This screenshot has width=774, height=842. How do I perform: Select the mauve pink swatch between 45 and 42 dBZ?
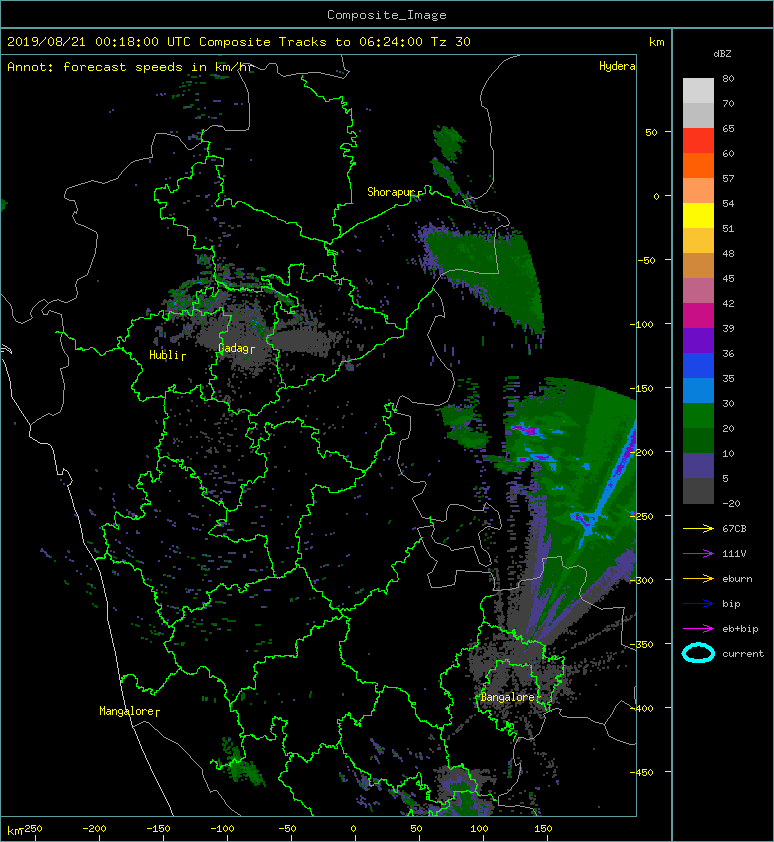click(x=698, y=291)
